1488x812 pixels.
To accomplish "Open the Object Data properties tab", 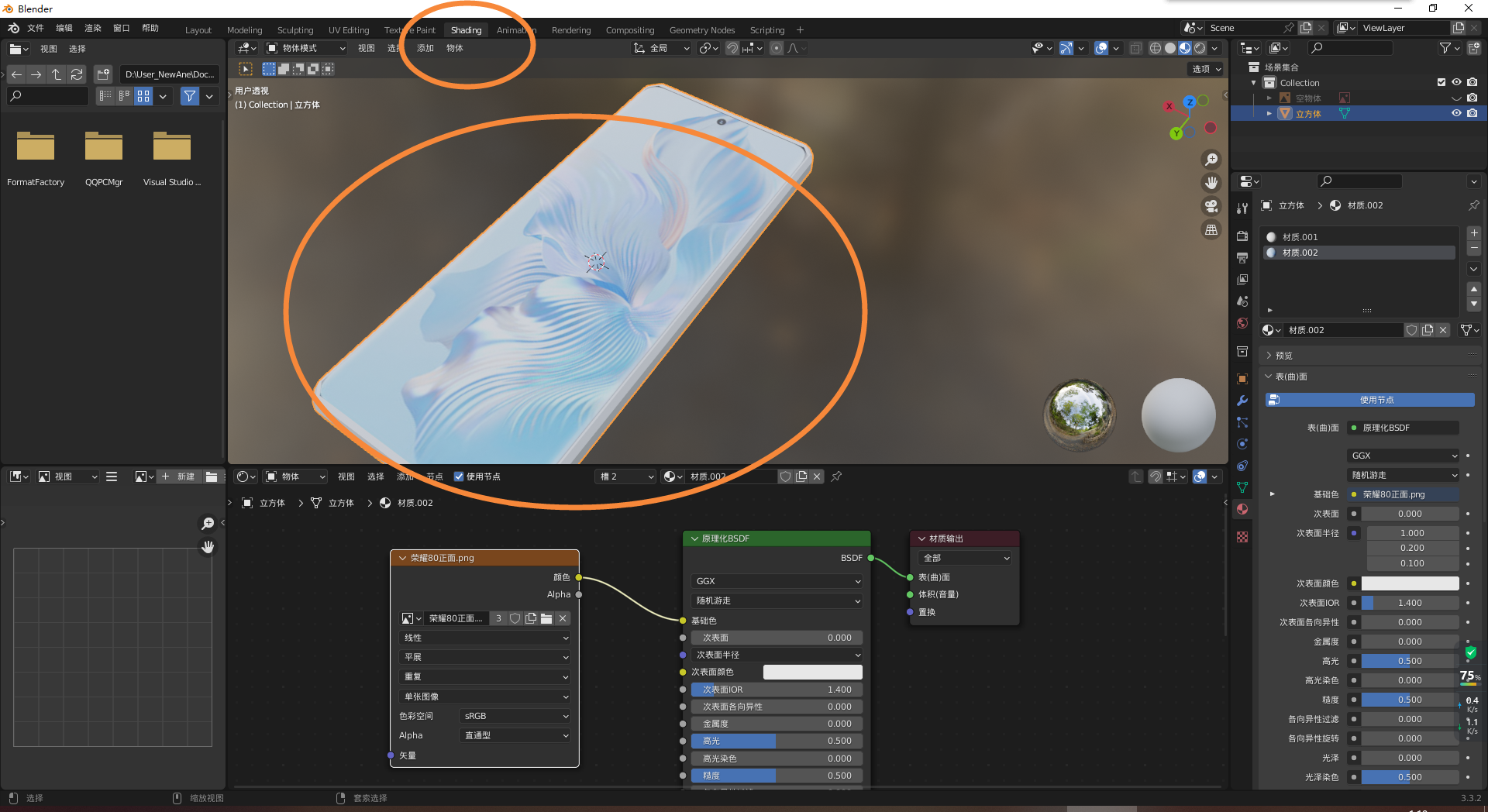I will tap(1242, 487).
